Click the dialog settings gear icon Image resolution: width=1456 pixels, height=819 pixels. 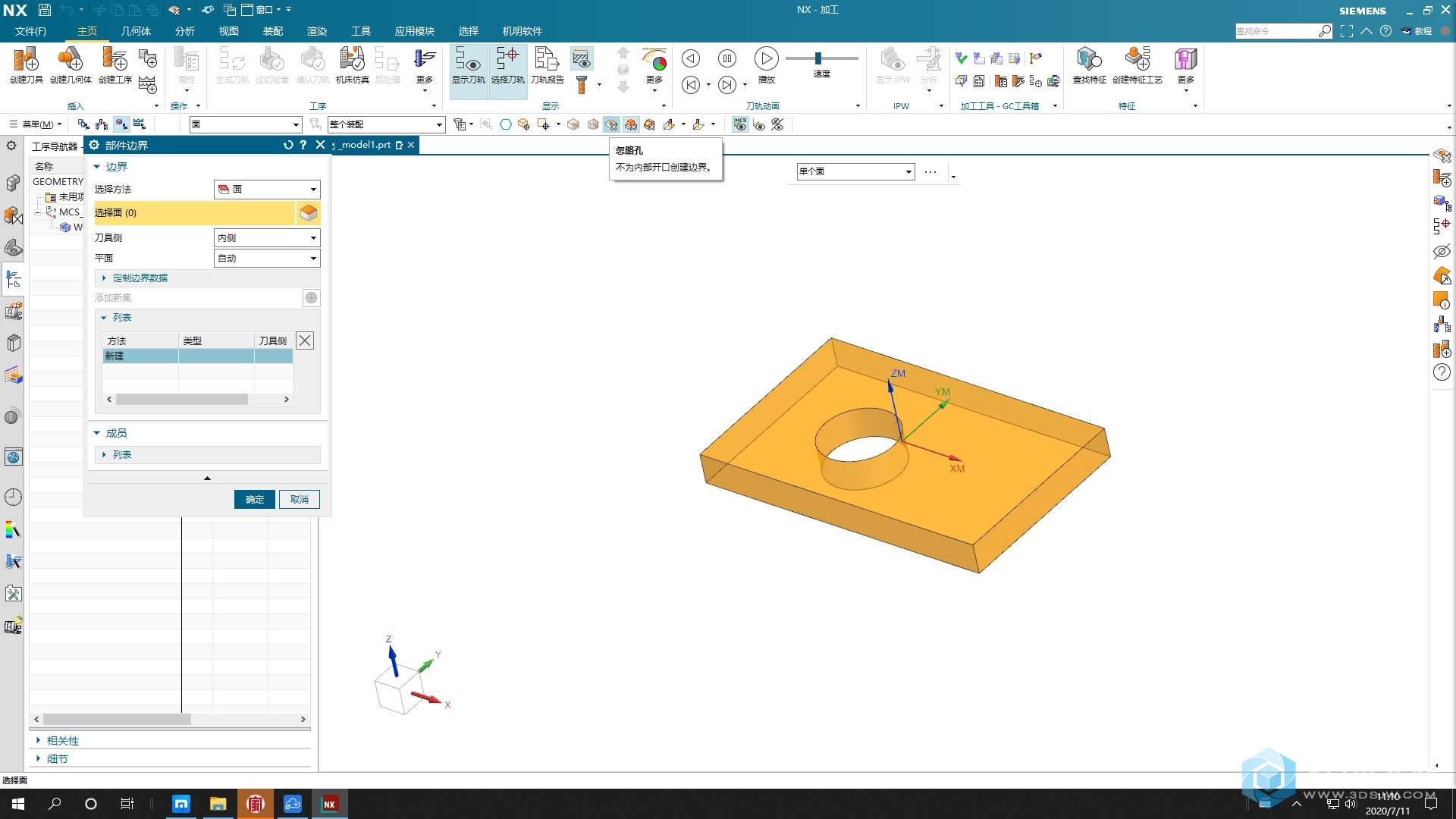[94, 145]
